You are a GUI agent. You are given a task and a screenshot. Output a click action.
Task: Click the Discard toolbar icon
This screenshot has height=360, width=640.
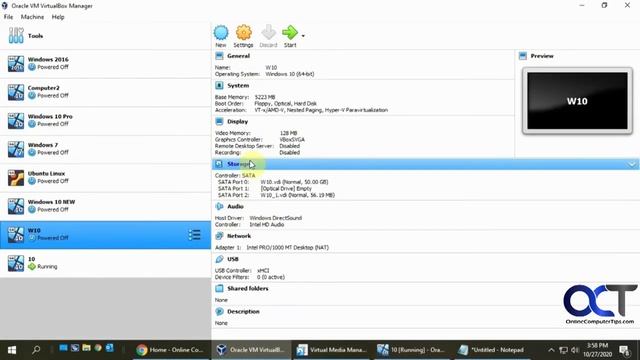[268, 33]
